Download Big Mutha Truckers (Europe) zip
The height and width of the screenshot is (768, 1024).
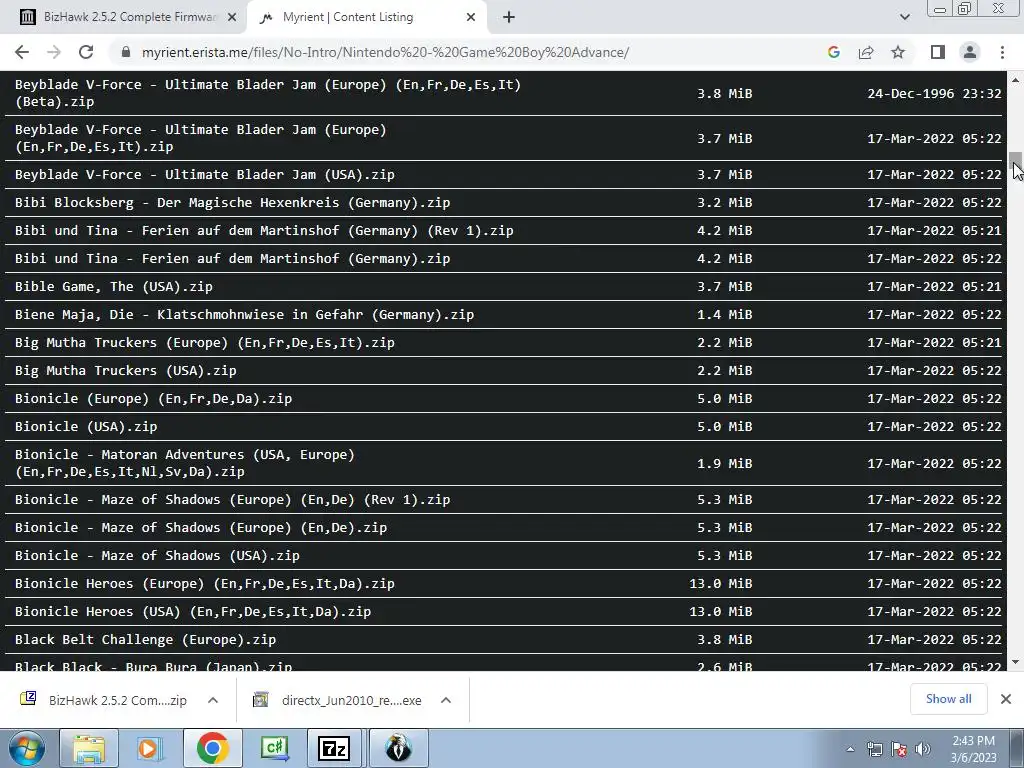click(x=204, y=343)
